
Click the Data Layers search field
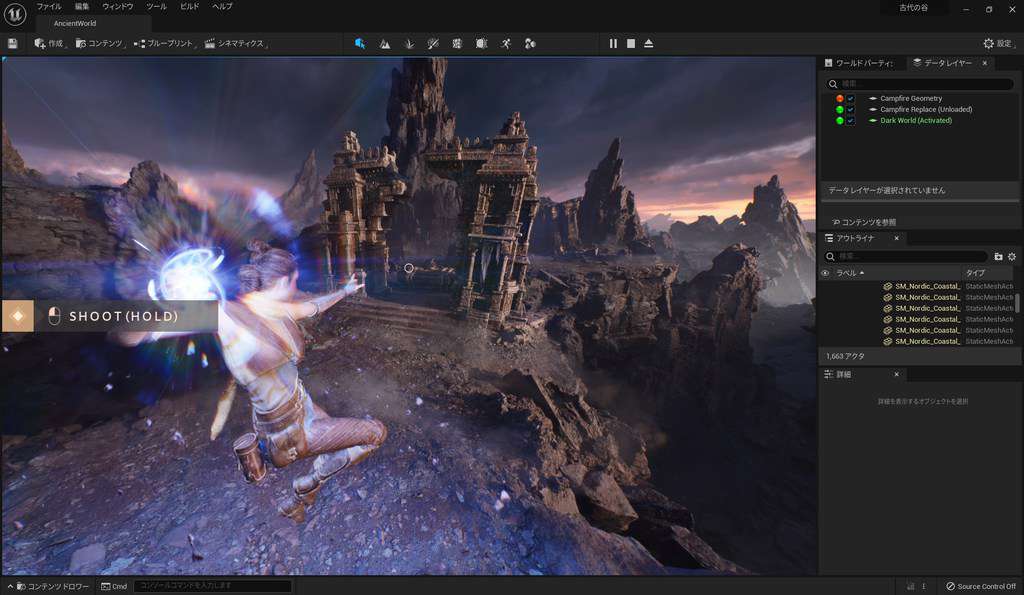point(920,84)
